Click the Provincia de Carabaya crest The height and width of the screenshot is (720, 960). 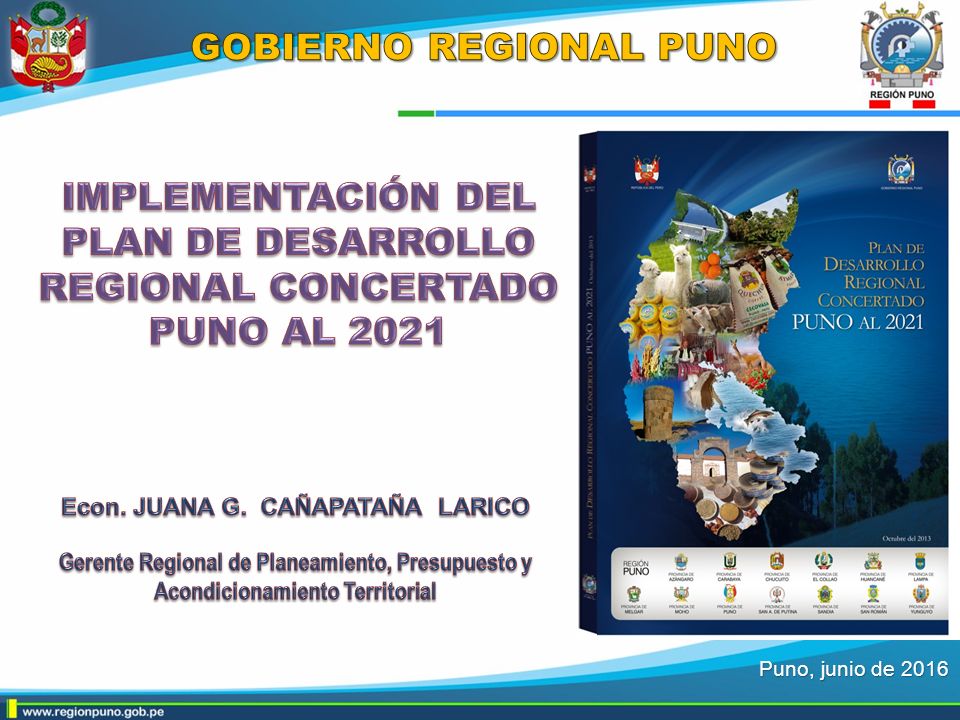(x=729, y=561)
